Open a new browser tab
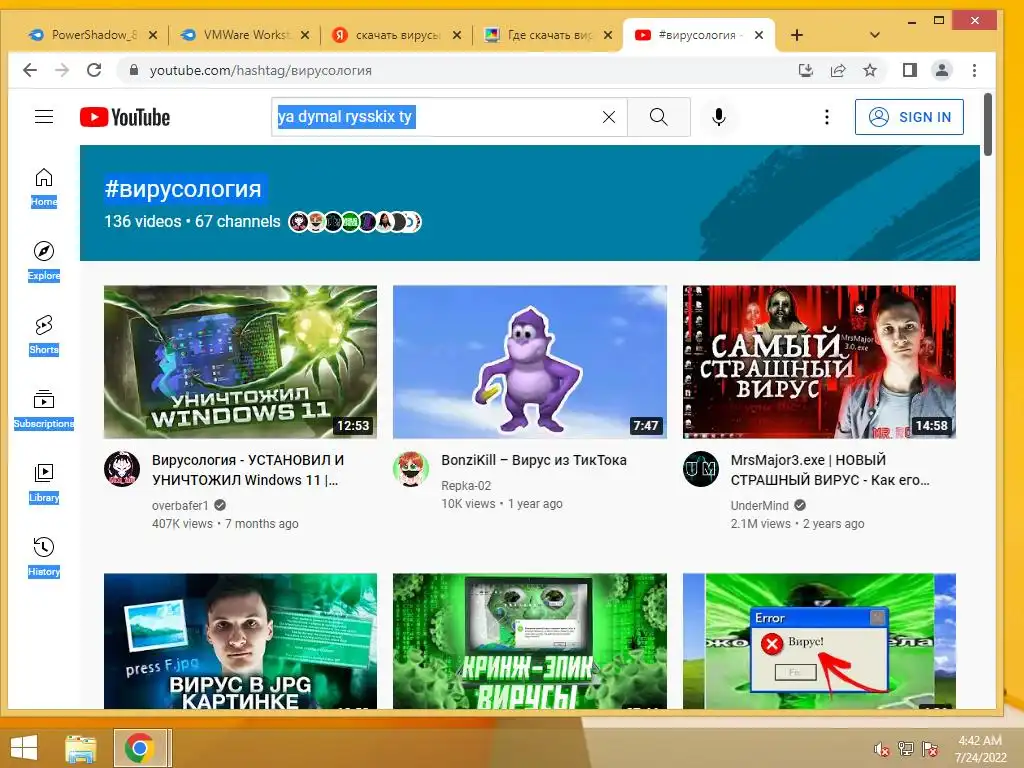Viewport: 1024px width, 768px height. pos(797,35)
